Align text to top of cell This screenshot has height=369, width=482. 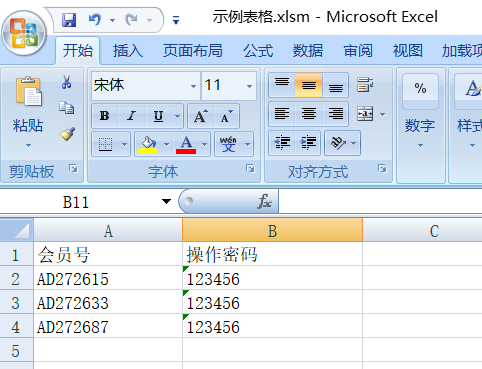click(282, 85)
